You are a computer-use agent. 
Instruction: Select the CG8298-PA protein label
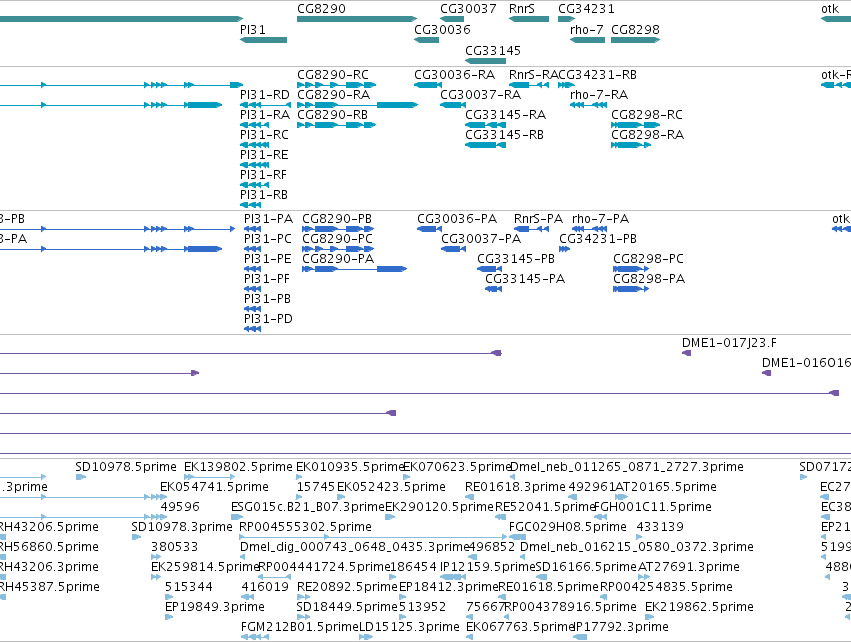click(649, 279)
